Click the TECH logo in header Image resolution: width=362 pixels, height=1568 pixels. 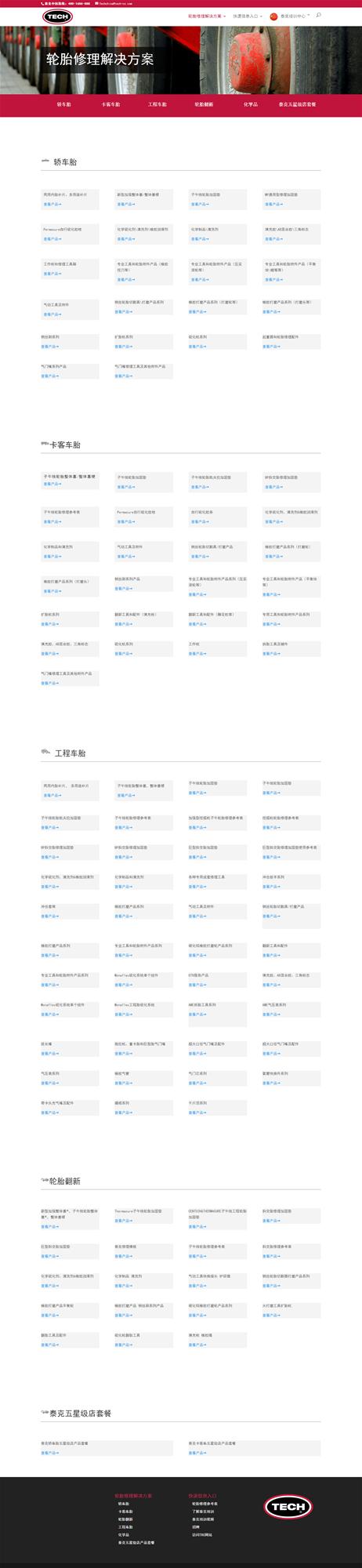coord(57,16)
